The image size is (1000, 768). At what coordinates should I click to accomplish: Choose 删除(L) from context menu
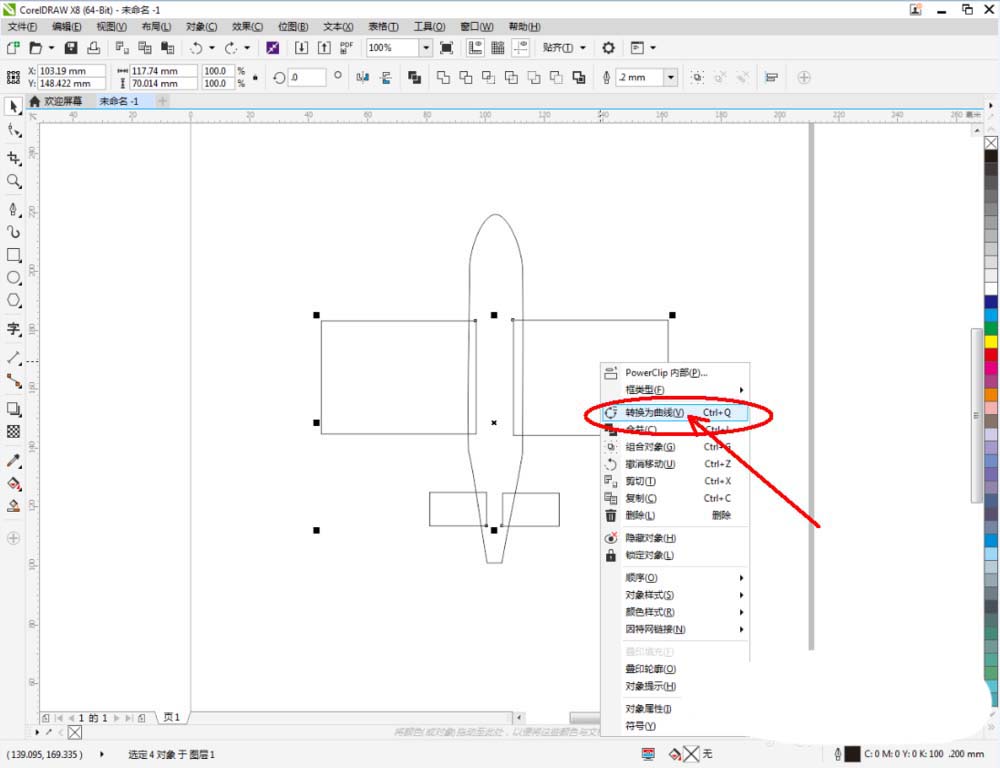[675, 515]
